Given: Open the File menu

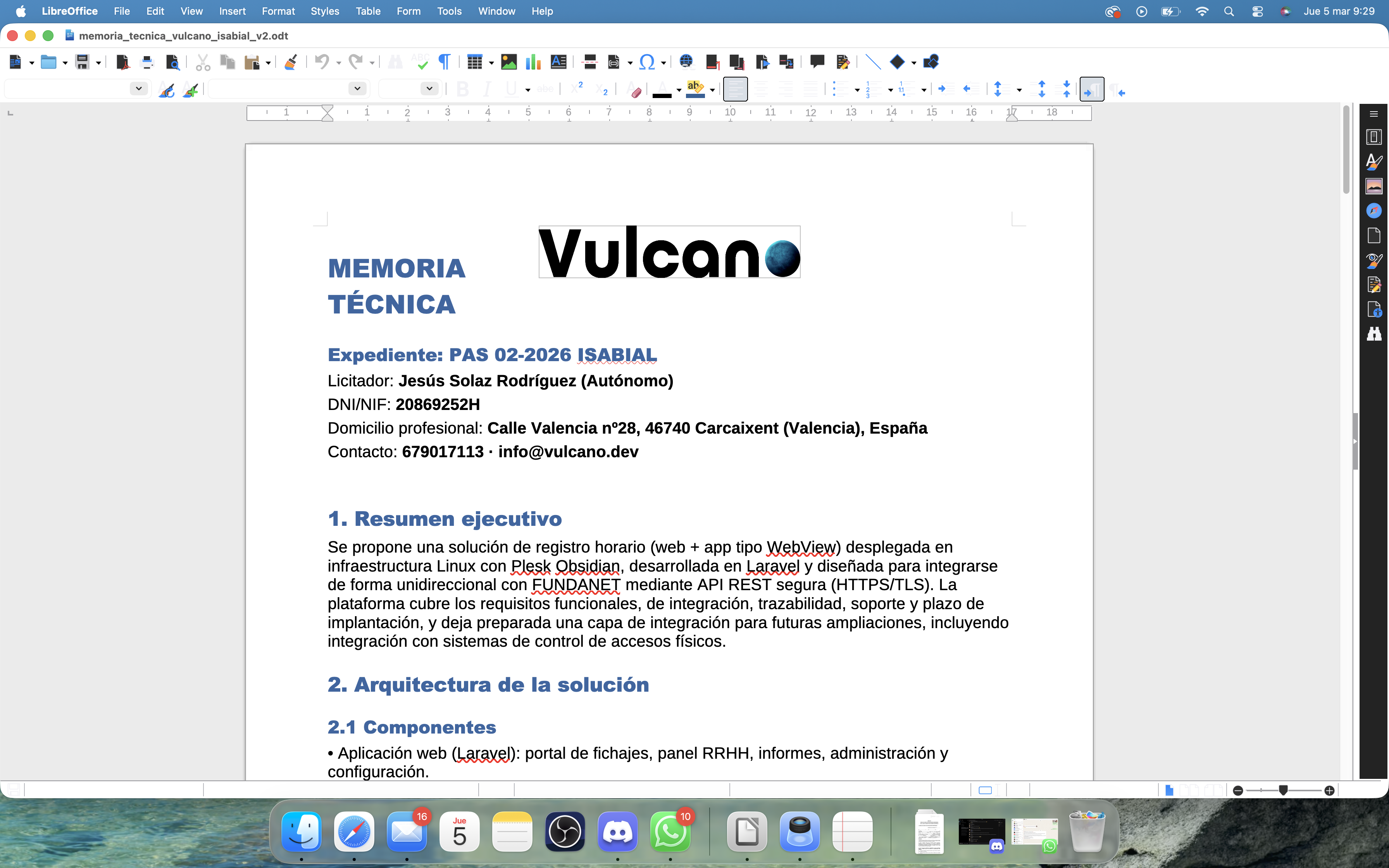Looking at the screenshot, I should point(122,11).
